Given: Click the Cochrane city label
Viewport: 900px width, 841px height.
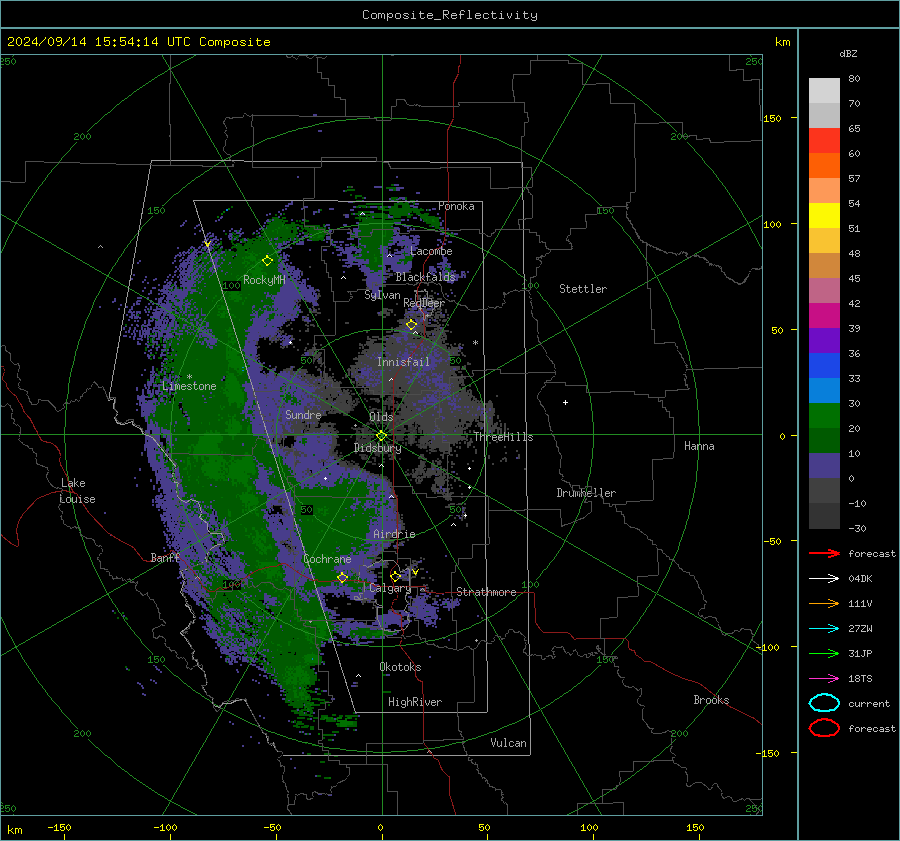Looking at the screenshot, I should [327, 559].
